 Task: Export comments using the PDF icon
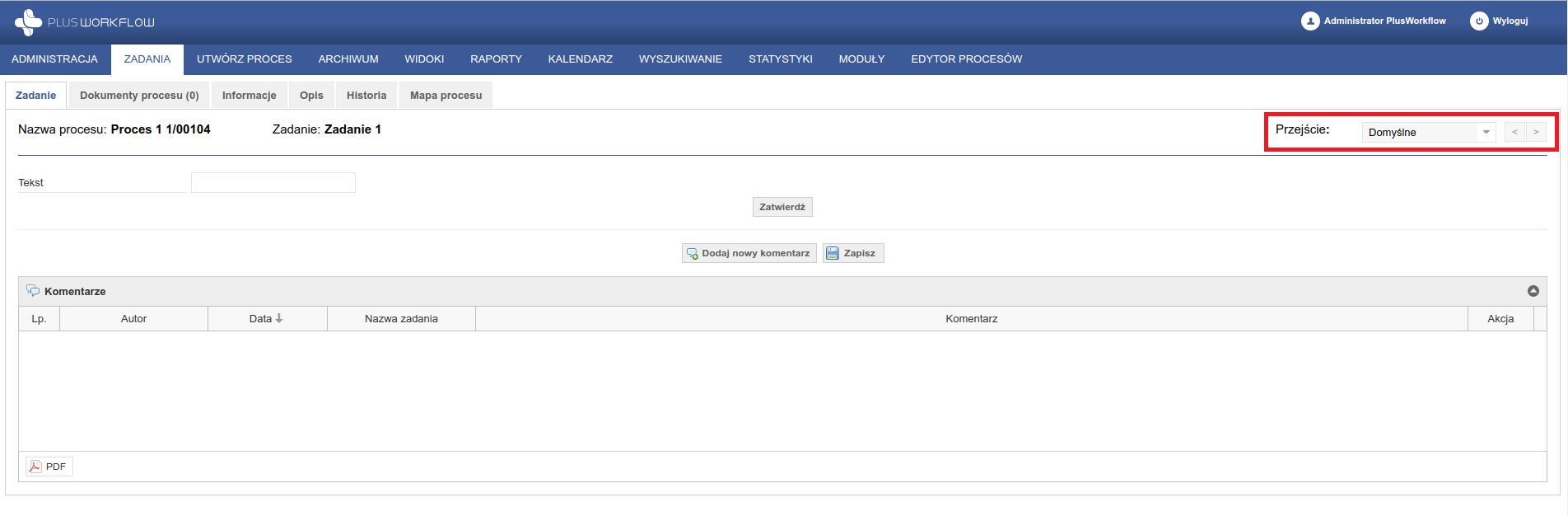[x=35, y=467]
